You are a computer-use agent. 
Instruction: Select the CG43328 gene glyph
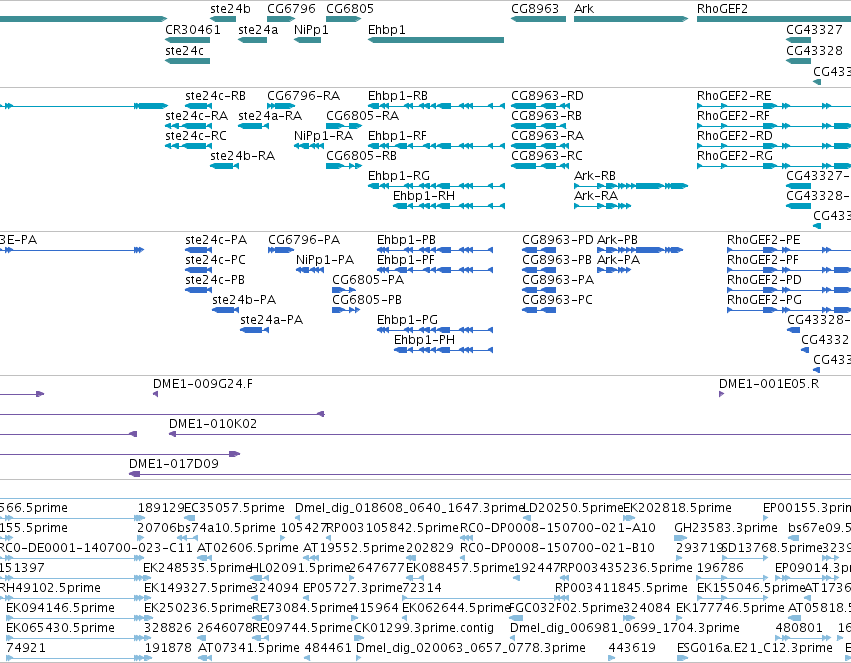pyautogui.click(x=798, y=61)
